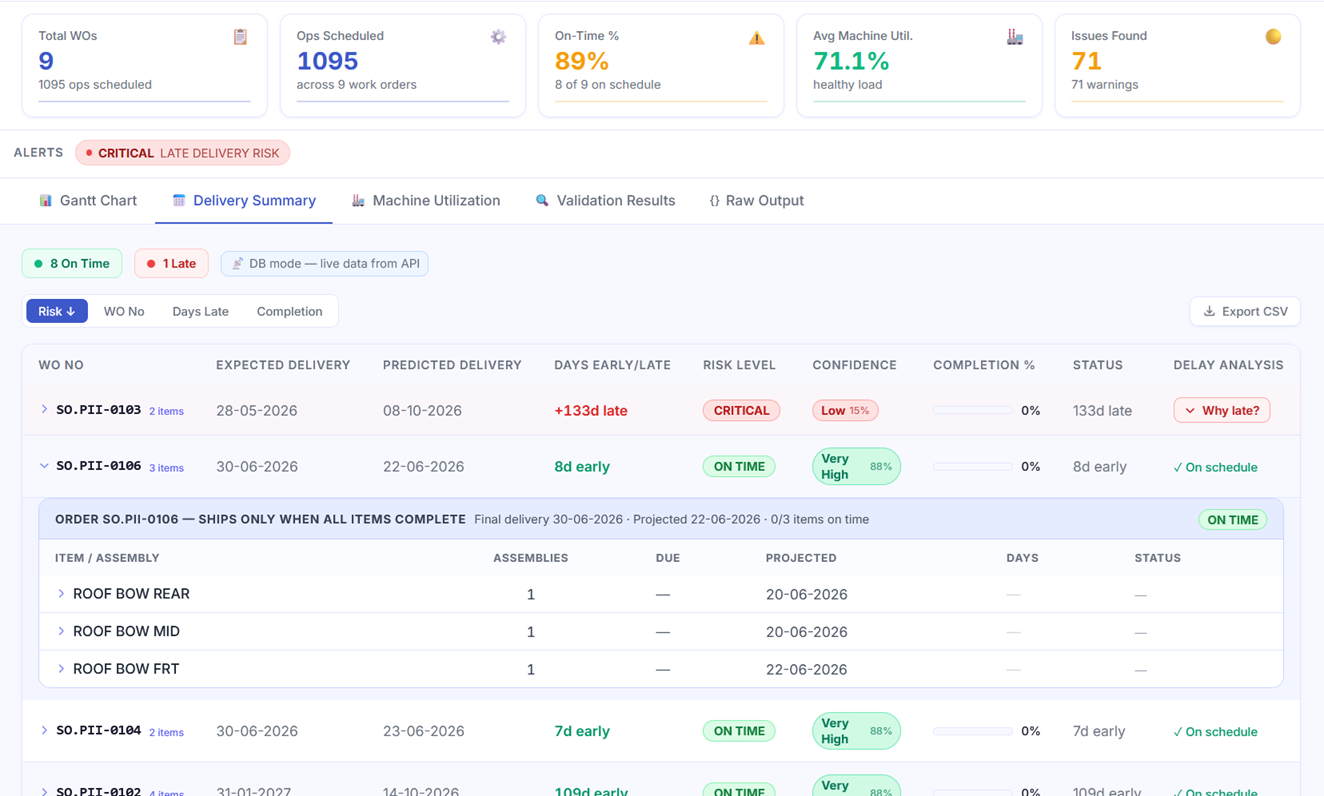Click the Validation Results magnifier icon
Viewport: 1324px width, 796px height.
[542, 200]
